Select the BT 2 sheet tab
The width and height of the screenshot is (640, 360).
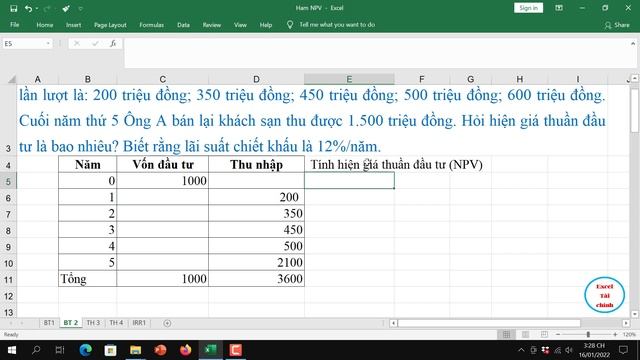pos(71,323)
